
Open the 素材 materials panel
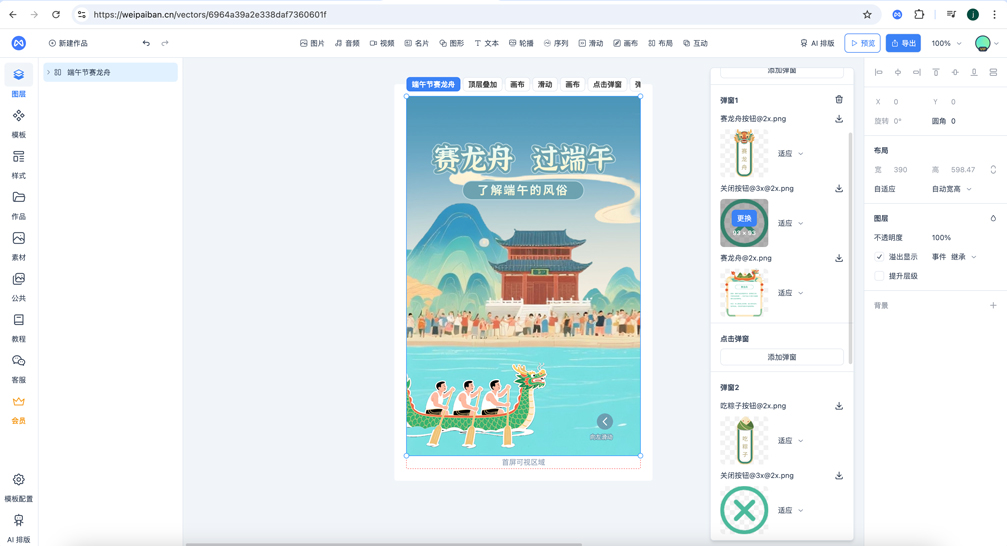tap(18, 244)
